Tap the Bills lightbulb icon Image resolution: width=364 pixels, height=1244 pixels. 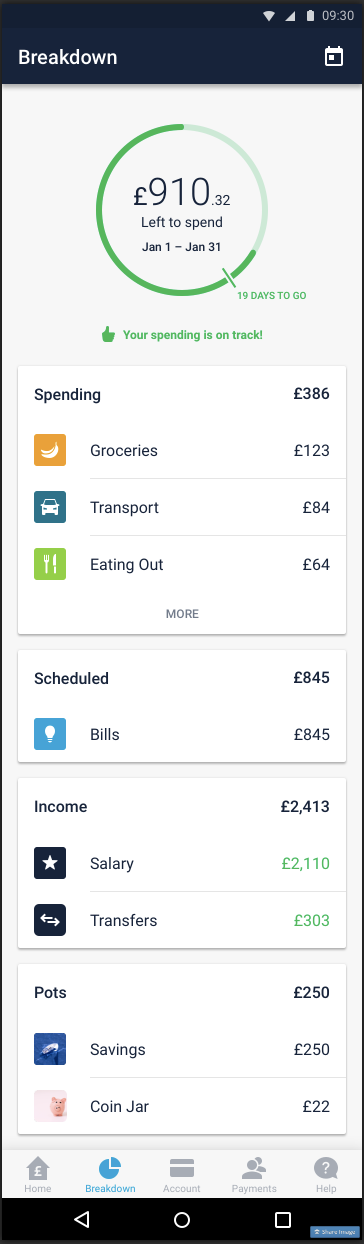pyautogui.click(x=50, y=734)
